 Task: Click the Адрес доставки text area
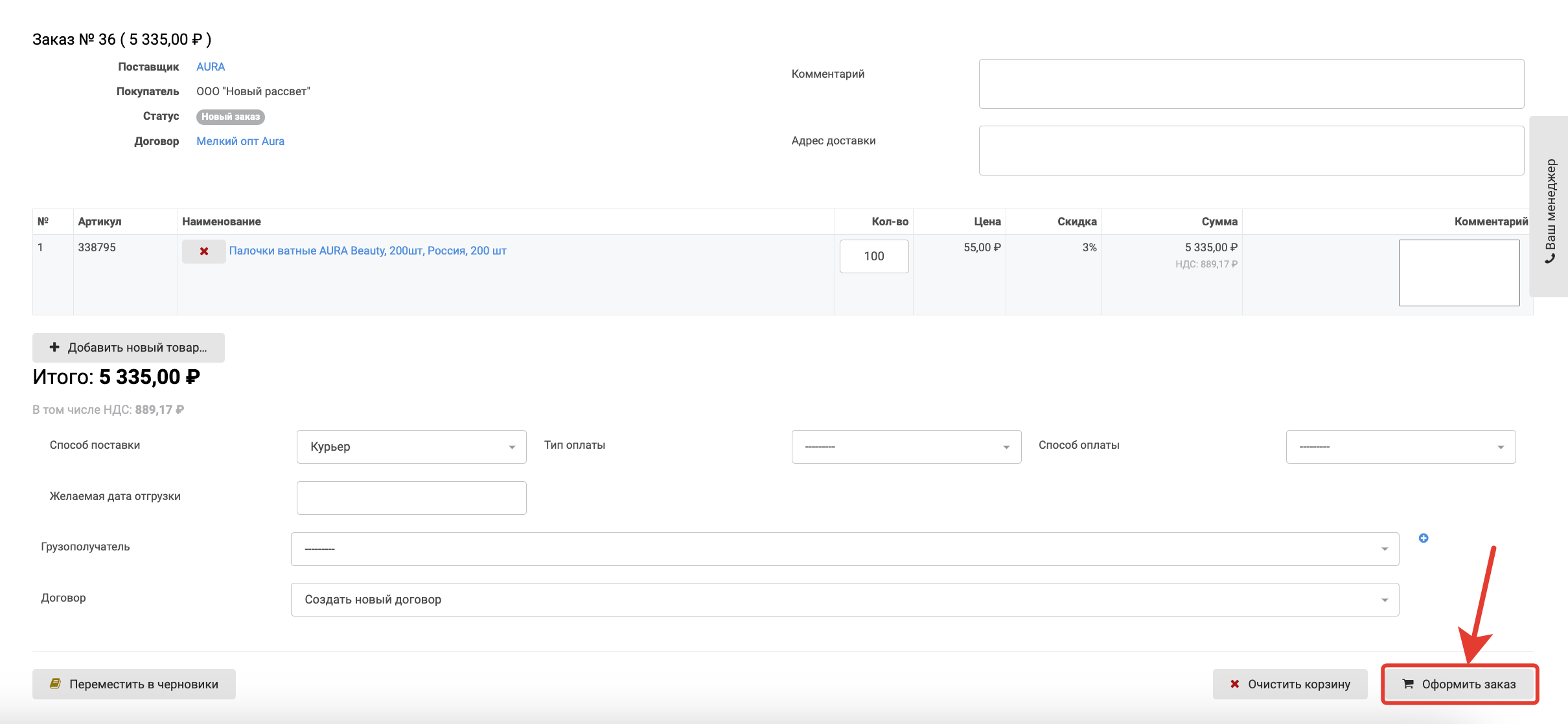point(1251,150)
